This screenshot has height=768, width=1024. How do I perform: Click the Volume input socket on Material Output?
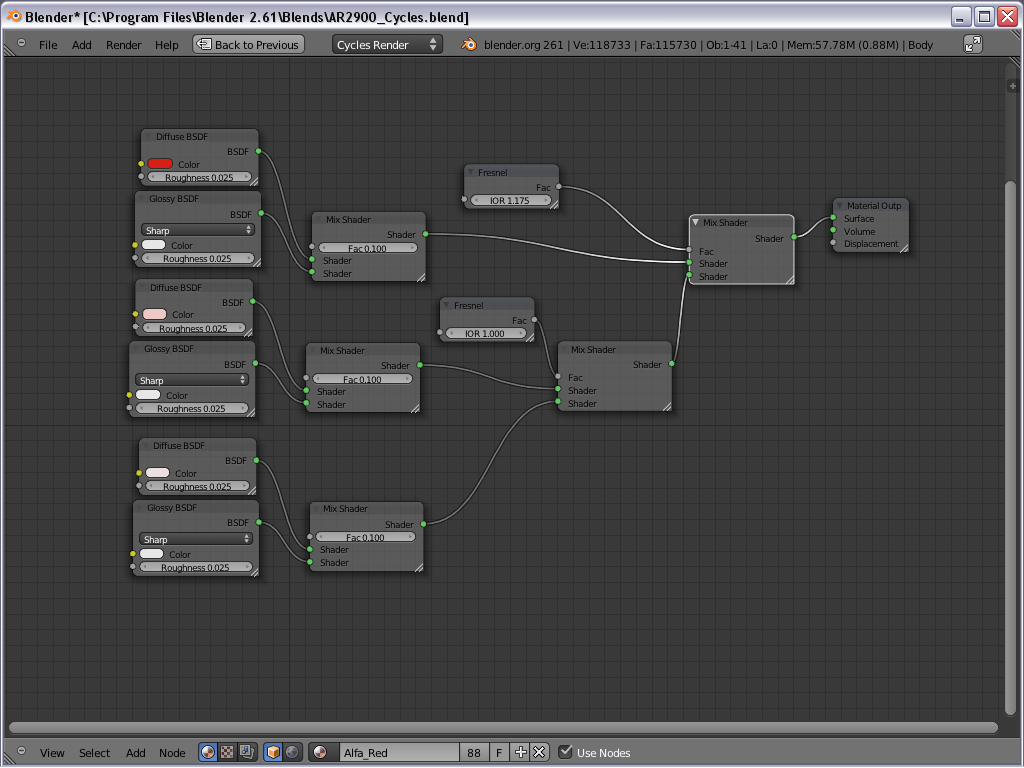pyautogui.click(x=833, y=230)
